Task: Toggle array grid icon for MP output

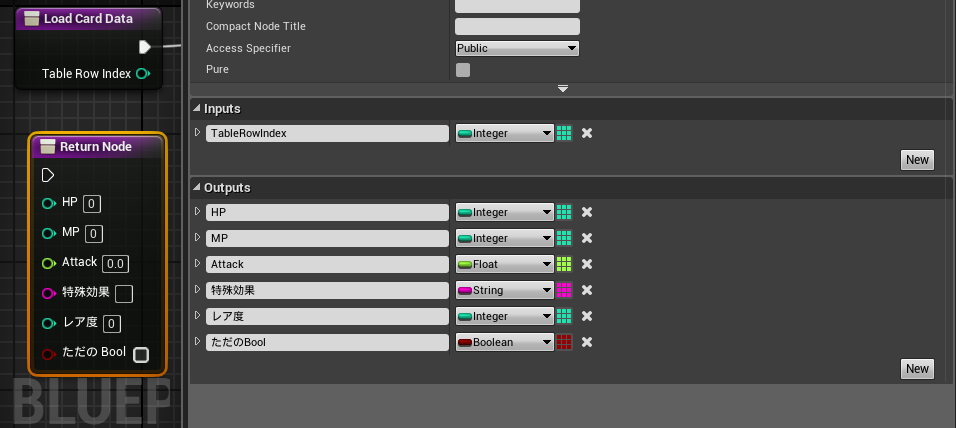Action: (564, 238)
